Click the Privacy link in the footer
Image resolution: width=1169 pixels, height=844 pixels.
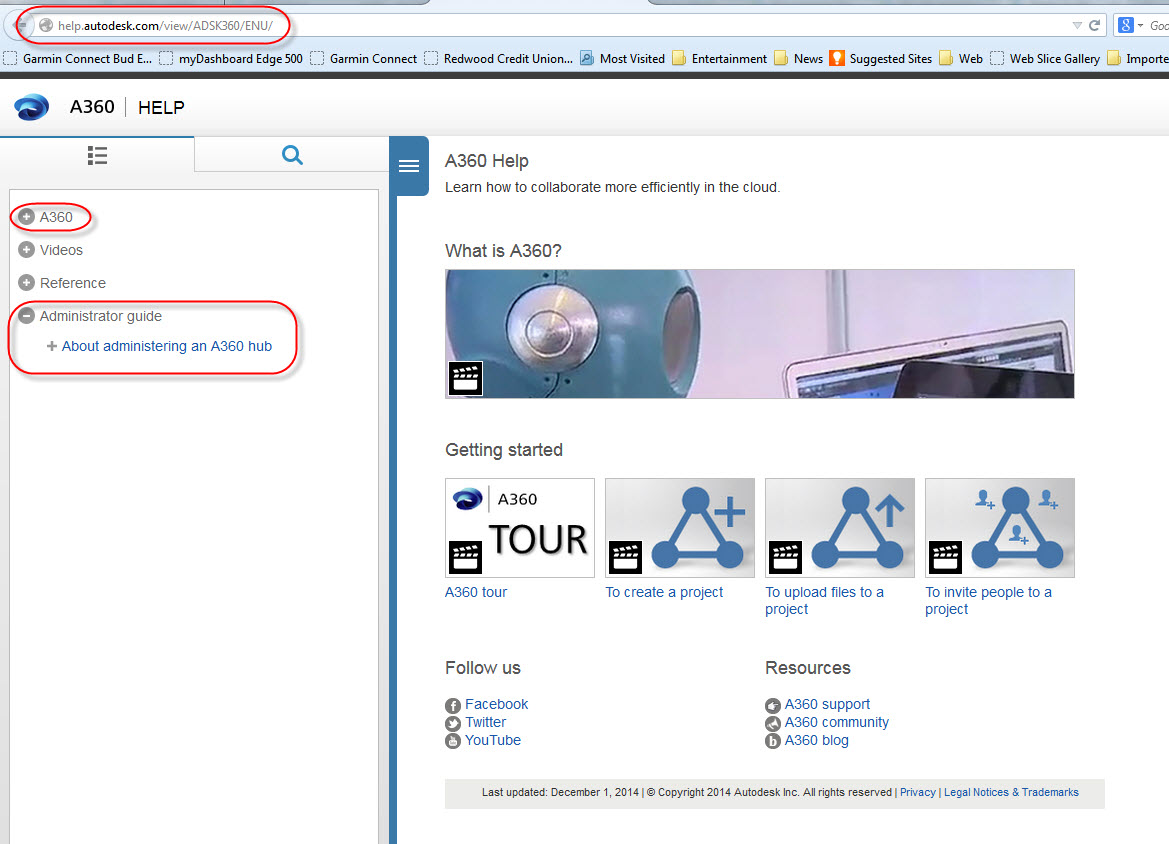[917, 792]
